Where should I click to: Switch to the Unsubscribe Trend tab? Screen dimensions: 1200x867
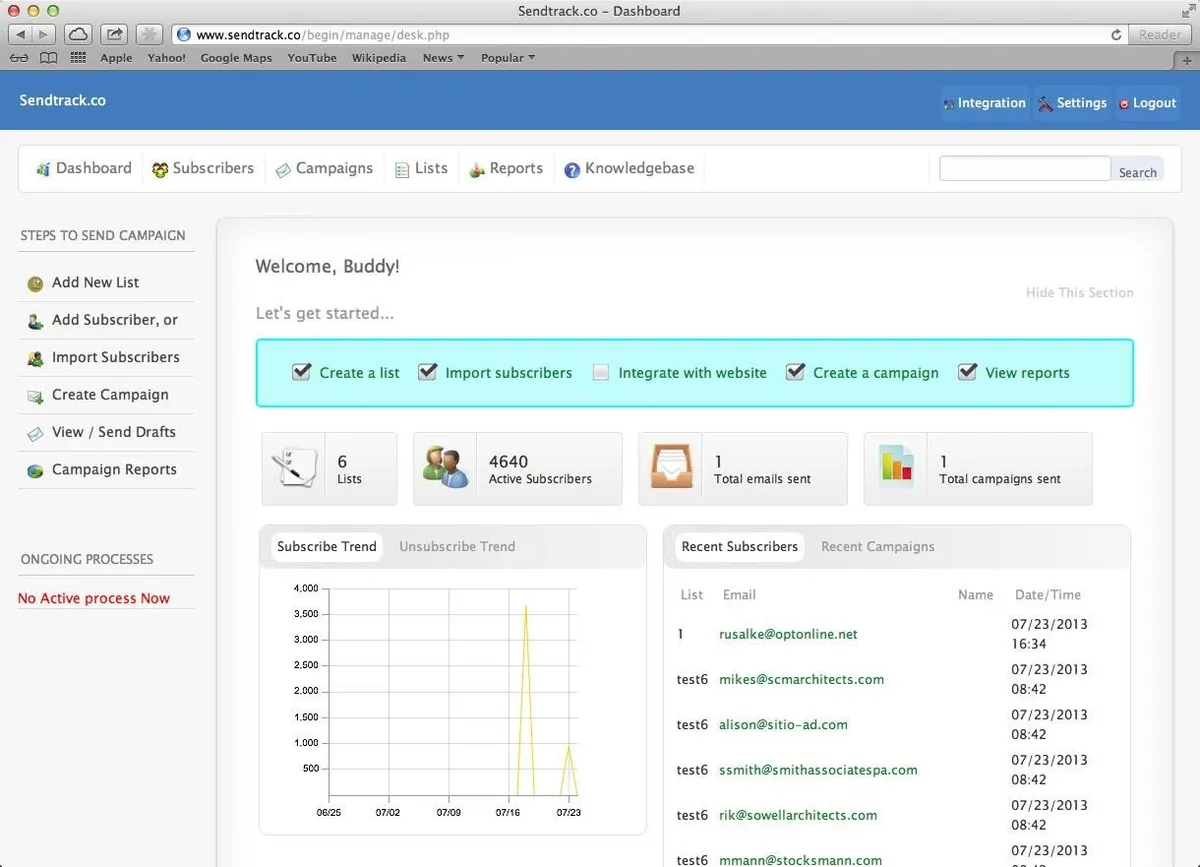(457, 547)
